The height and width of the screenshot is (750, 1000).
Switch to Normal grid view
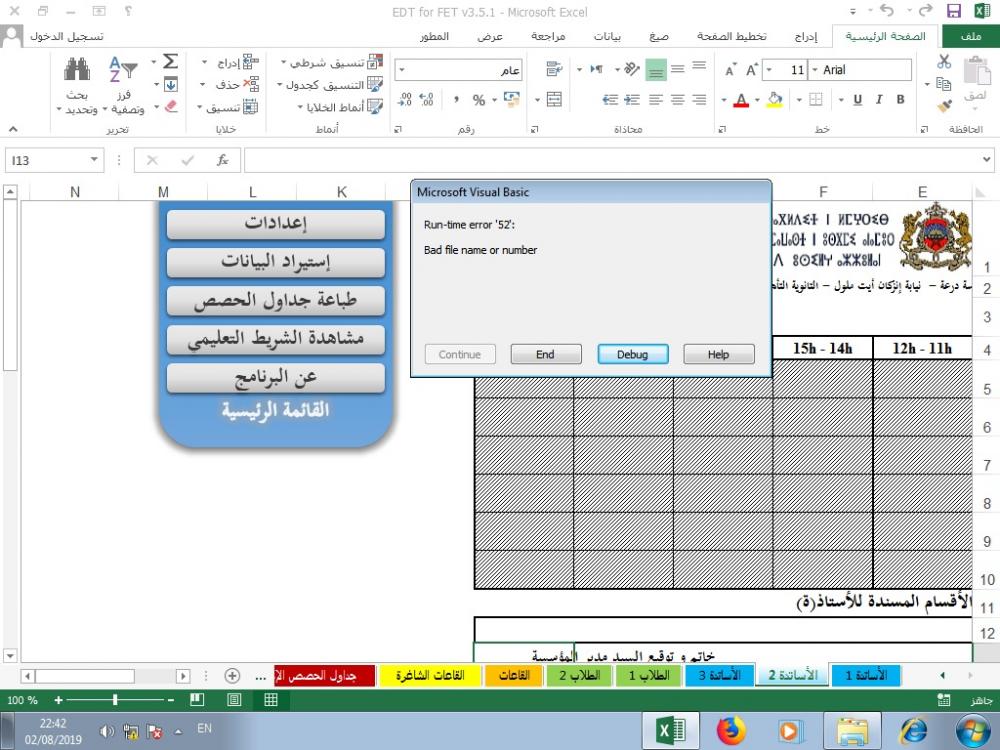pos(271,700)
